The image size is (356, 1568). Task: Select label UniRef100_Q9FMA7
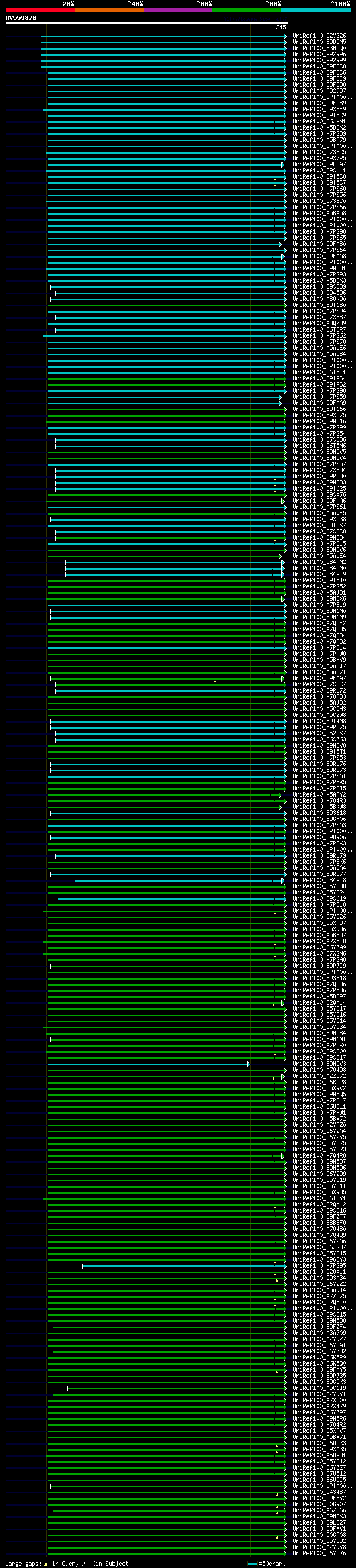pyautogui.click(x=319, y=679)
